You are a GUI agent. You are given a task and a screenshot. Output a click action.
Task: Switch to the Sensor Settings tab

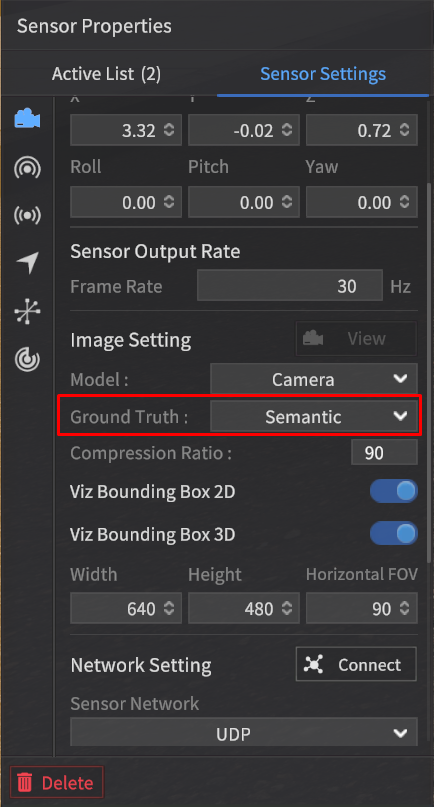pos(323,74)
